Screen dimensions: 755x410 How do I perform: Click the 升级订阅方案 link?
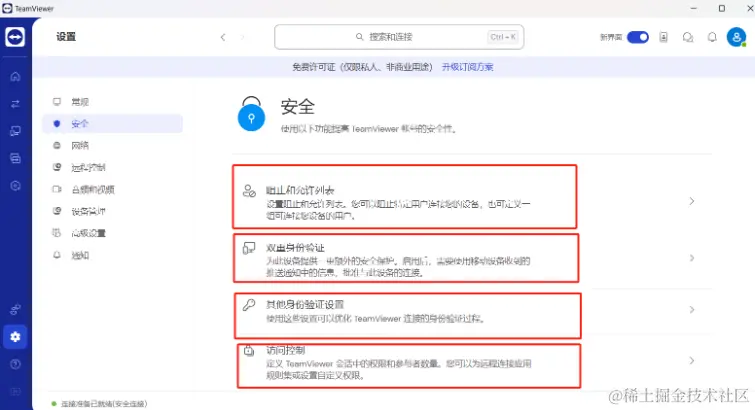(x=468, y=67)
